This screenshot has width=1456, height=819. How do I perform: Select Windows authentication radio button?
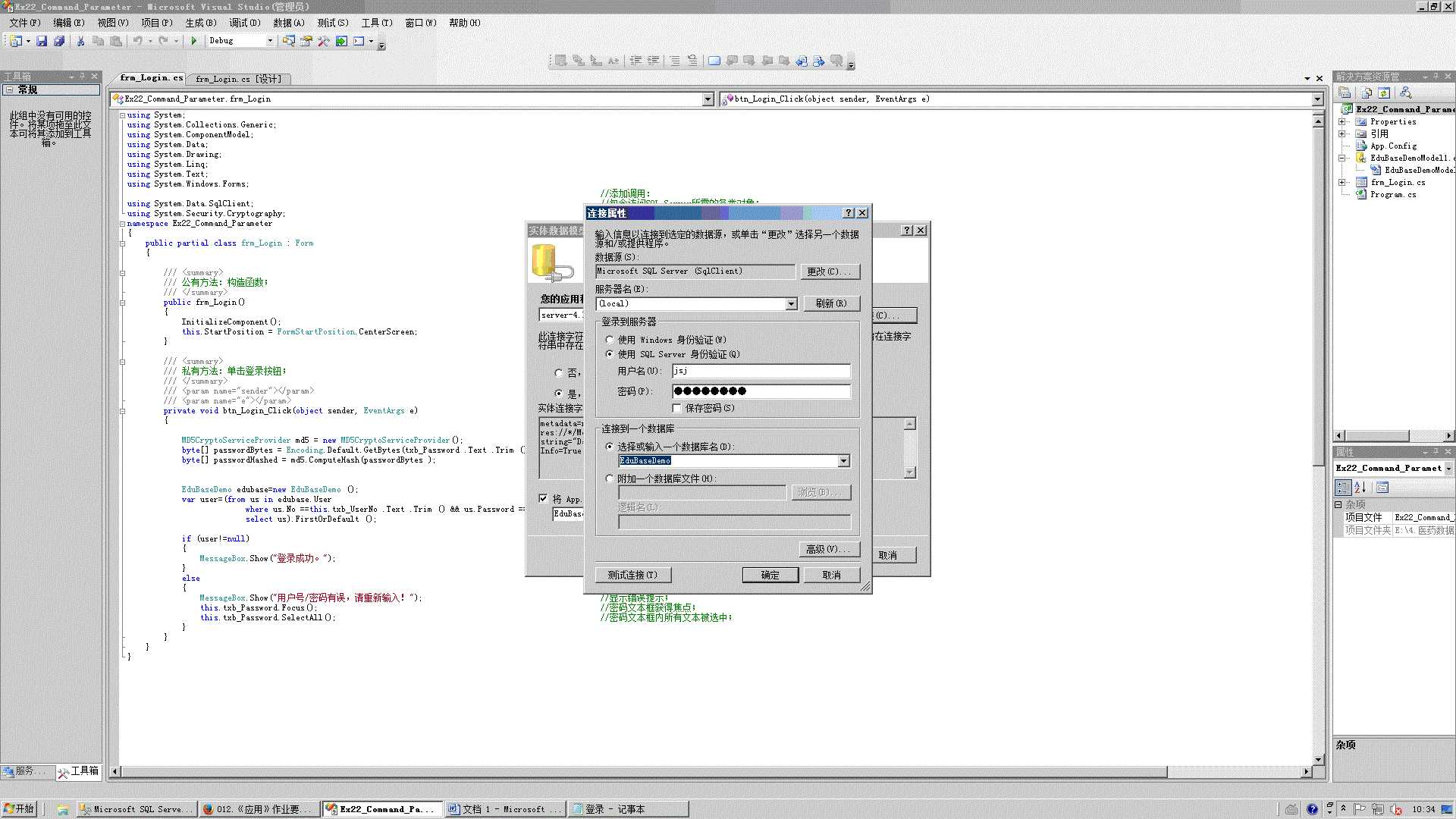click(610, 340)
